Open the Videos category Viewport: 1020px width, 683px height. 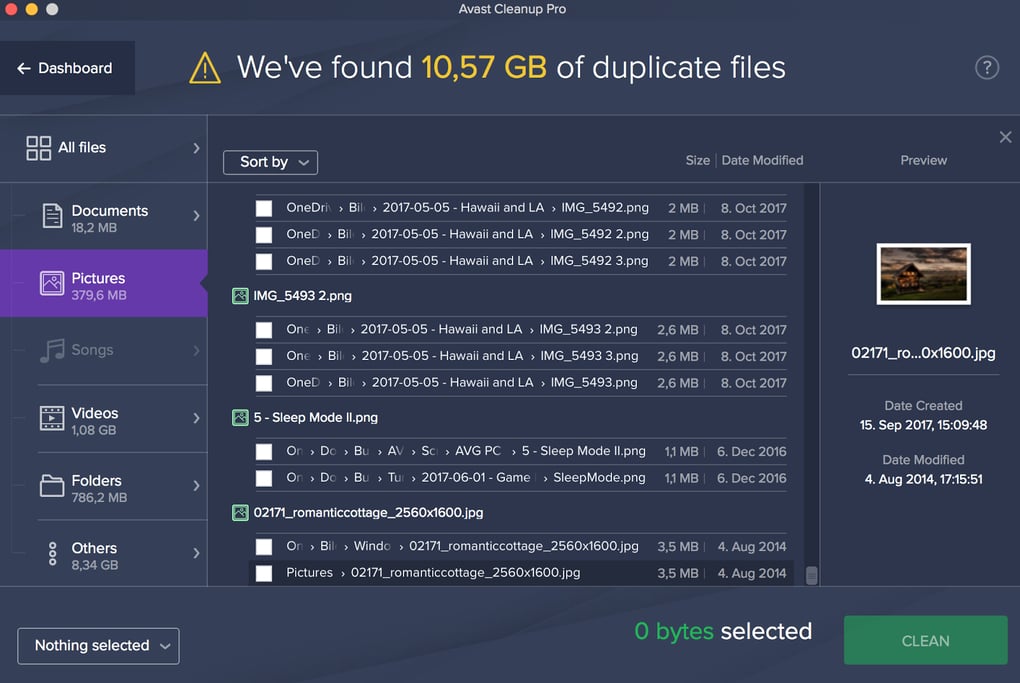pyautogui.click(x=100, y=420)
